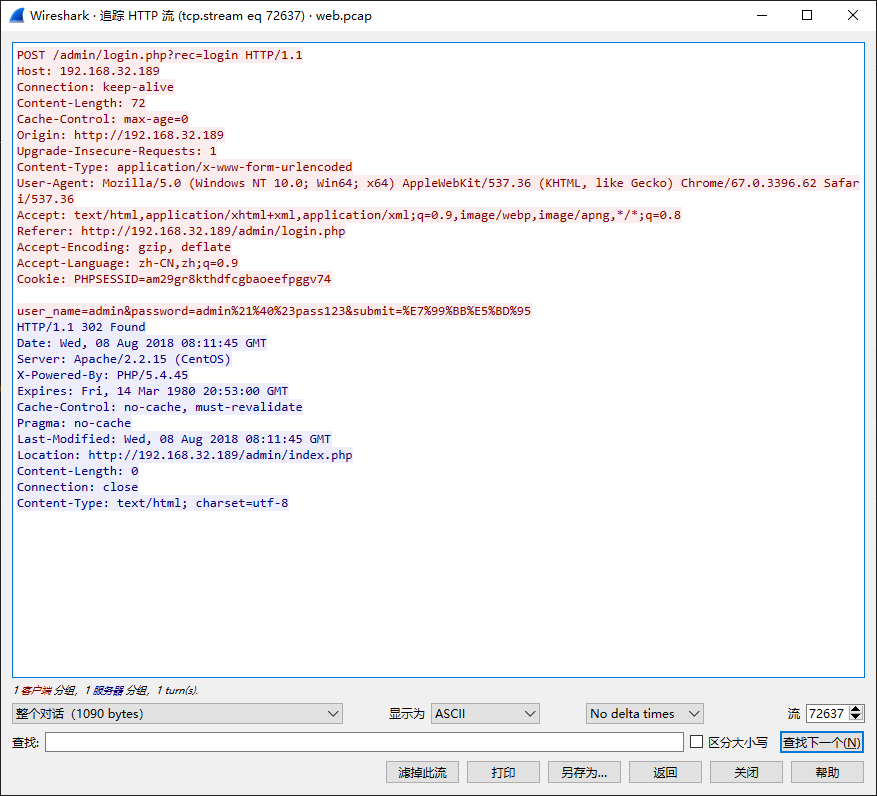Image resolution: width=877 pixels, height=796 pixels.
Task: Click the stream number field showing 72637
Action: 826,714
